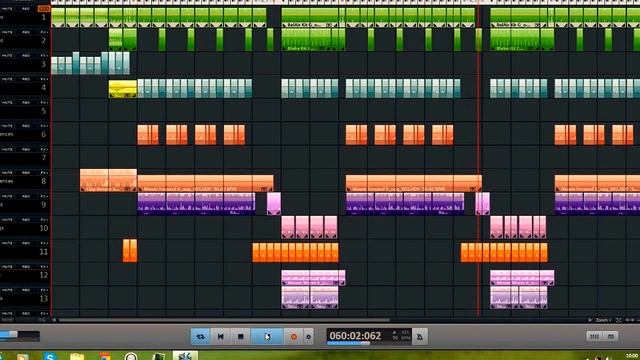
Task: Stop playback with the square stop button
Action: click(240, 337)
